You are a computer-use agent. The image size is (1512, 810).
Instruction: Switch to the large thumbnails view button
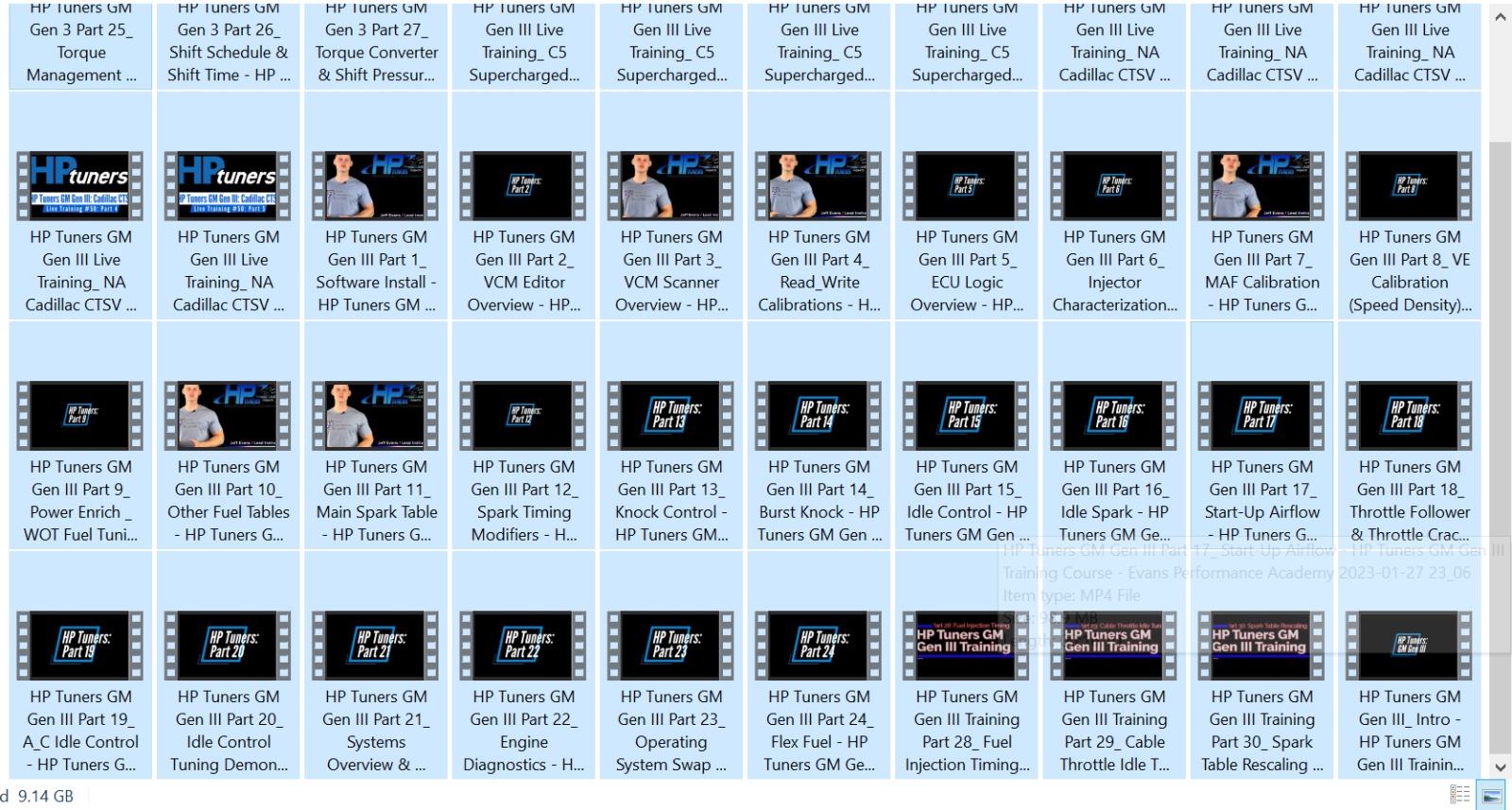tap(1492, 795)
